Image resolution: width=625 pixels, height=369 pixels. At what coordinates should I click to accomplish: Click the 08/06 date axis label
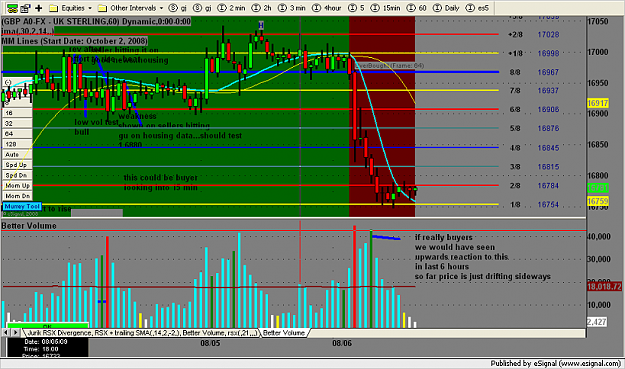coord(342,343)
